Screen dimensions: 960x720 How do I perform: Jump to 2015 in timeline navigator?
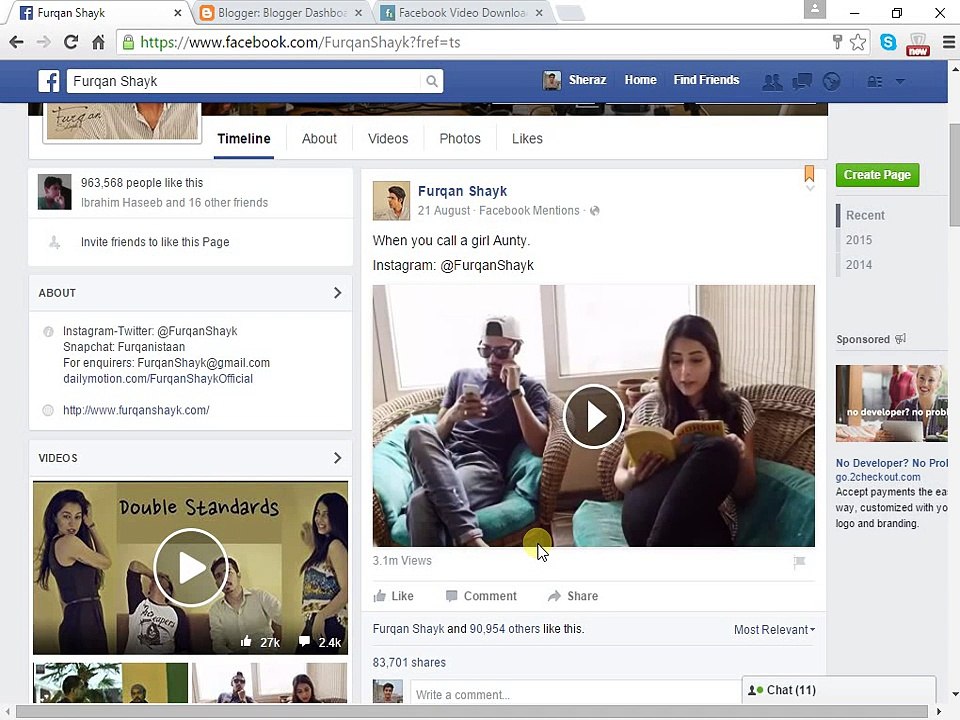coord(858,240)
